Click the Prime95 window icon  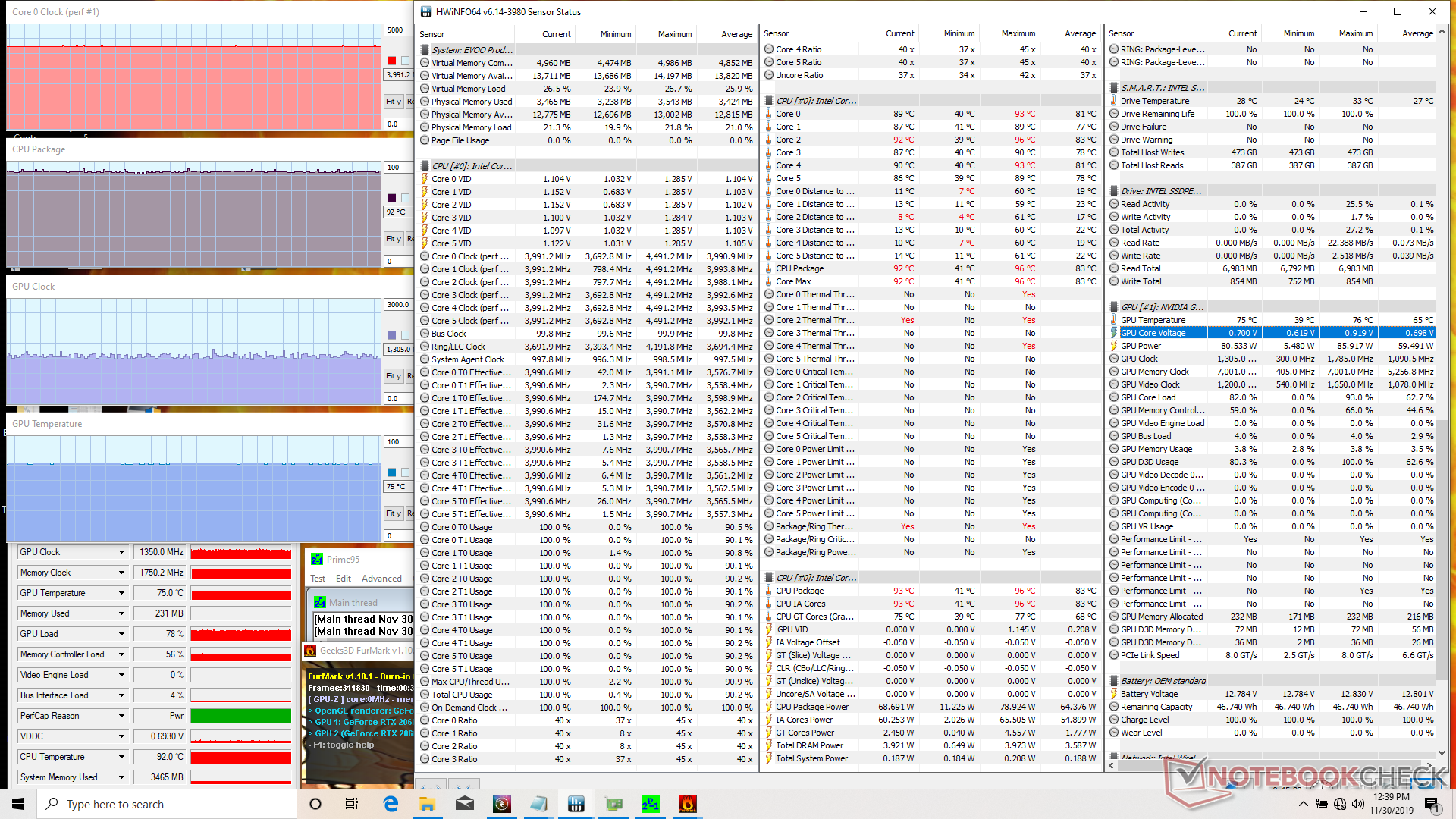[317, 559]
